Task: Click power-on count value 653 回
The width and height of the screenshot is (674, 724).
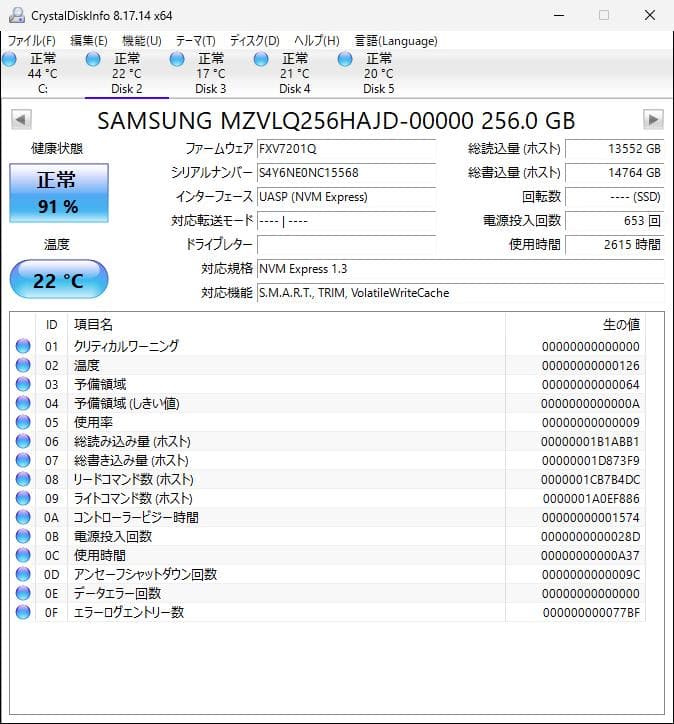Action: click(x=614, y=221)
